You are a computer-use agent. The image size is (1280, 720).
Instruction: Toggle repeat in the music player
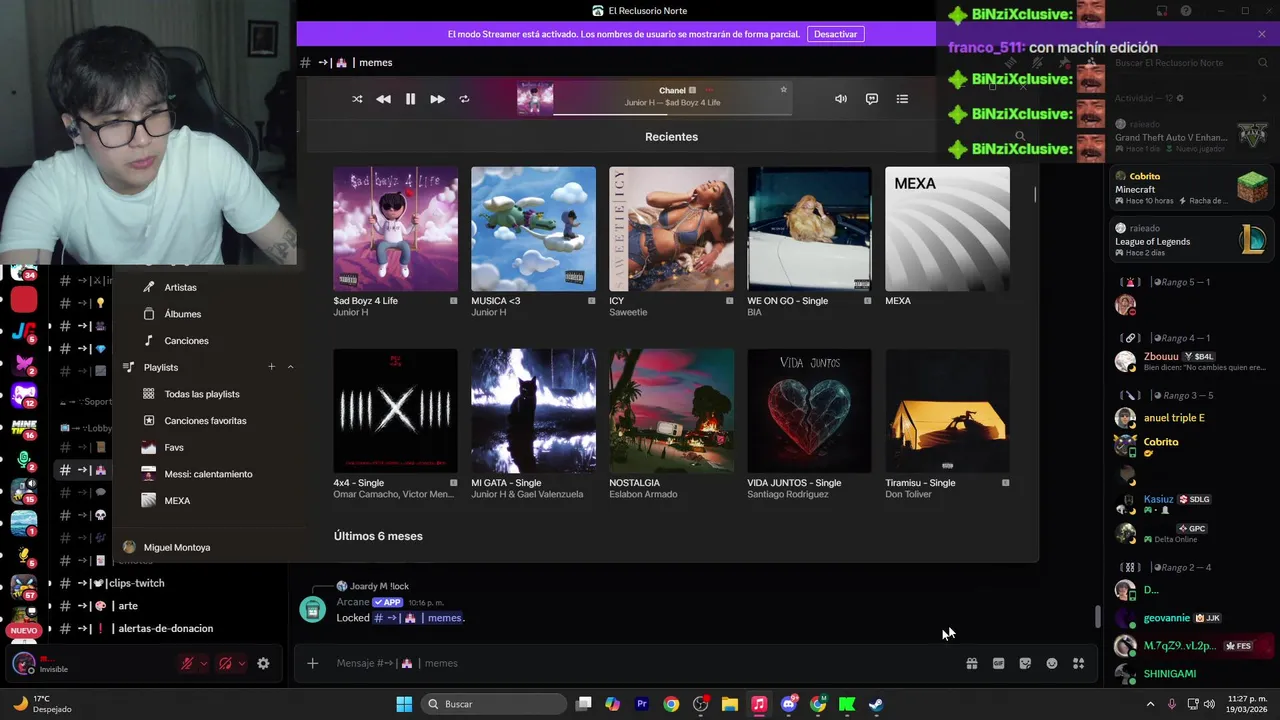tap(464, 99)
